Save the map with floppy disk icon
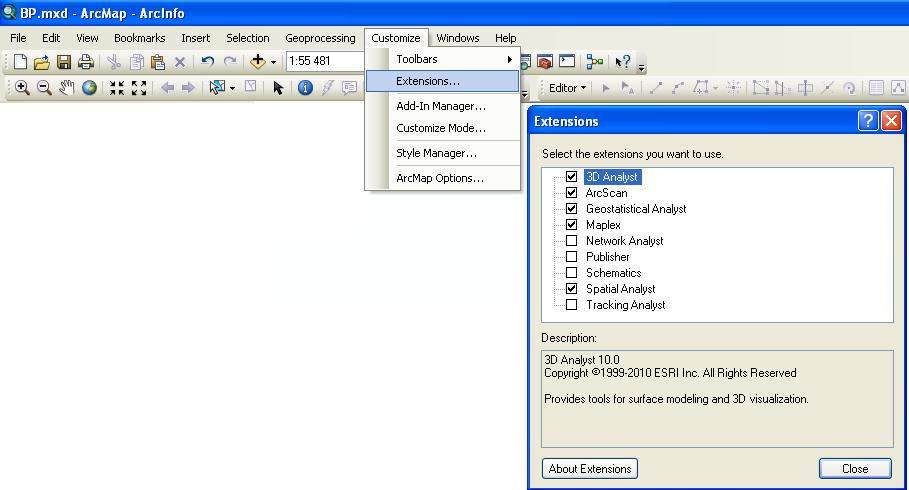The width and height of the screenshot is (909, 490). 63,61
